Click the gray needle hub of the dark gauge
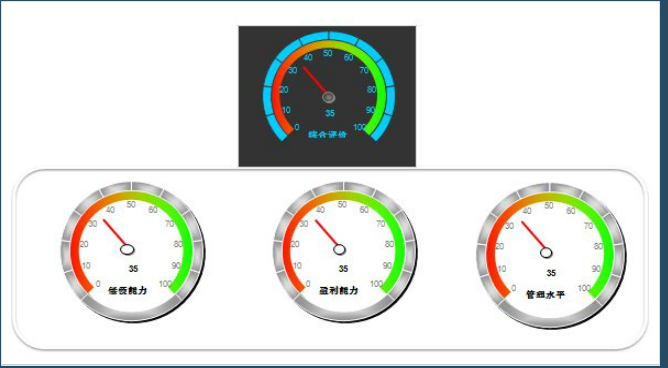 pos(328,98)
